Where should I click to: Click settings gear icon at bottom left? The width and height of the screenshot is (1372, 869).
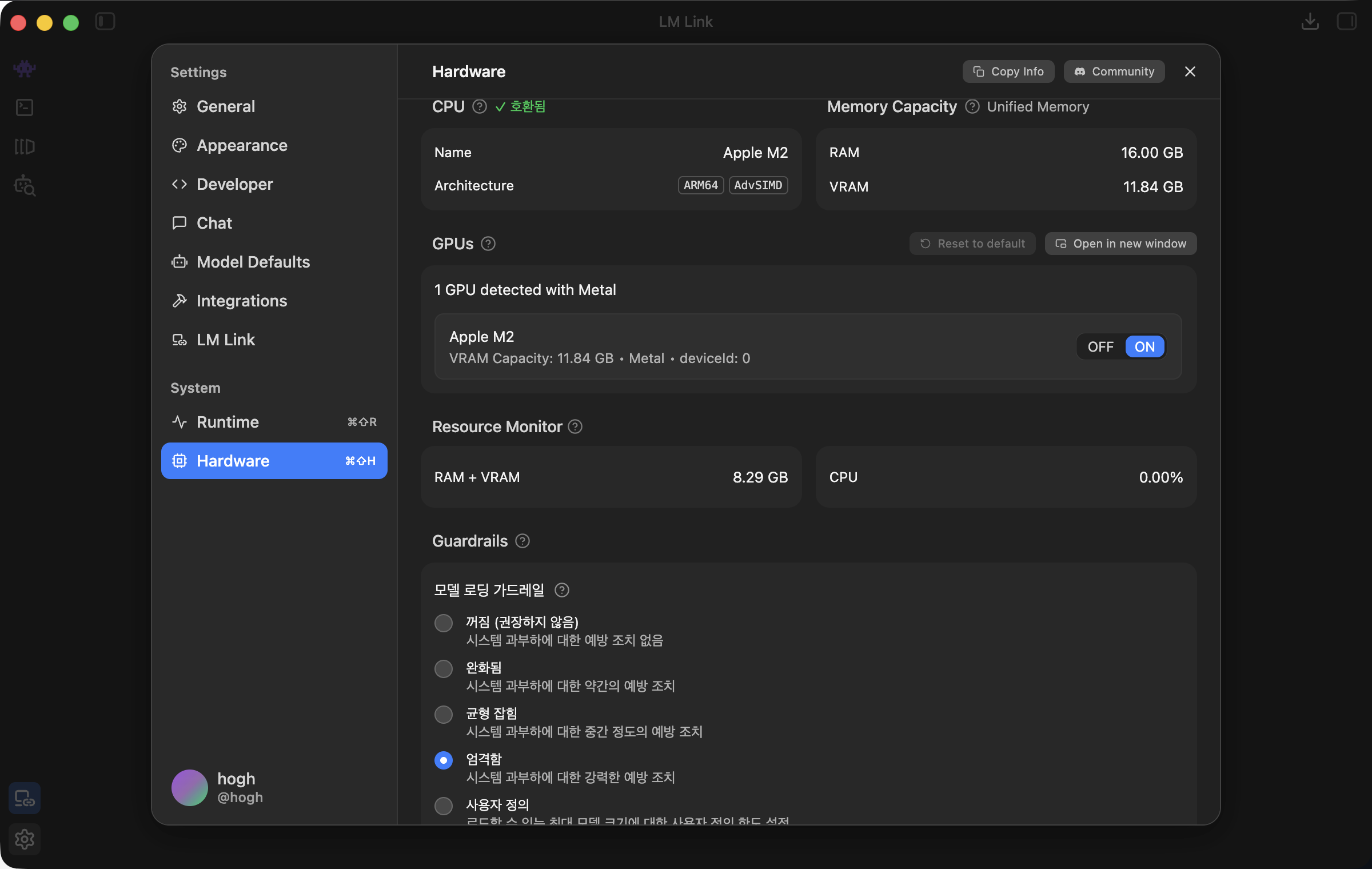point(25,839)
